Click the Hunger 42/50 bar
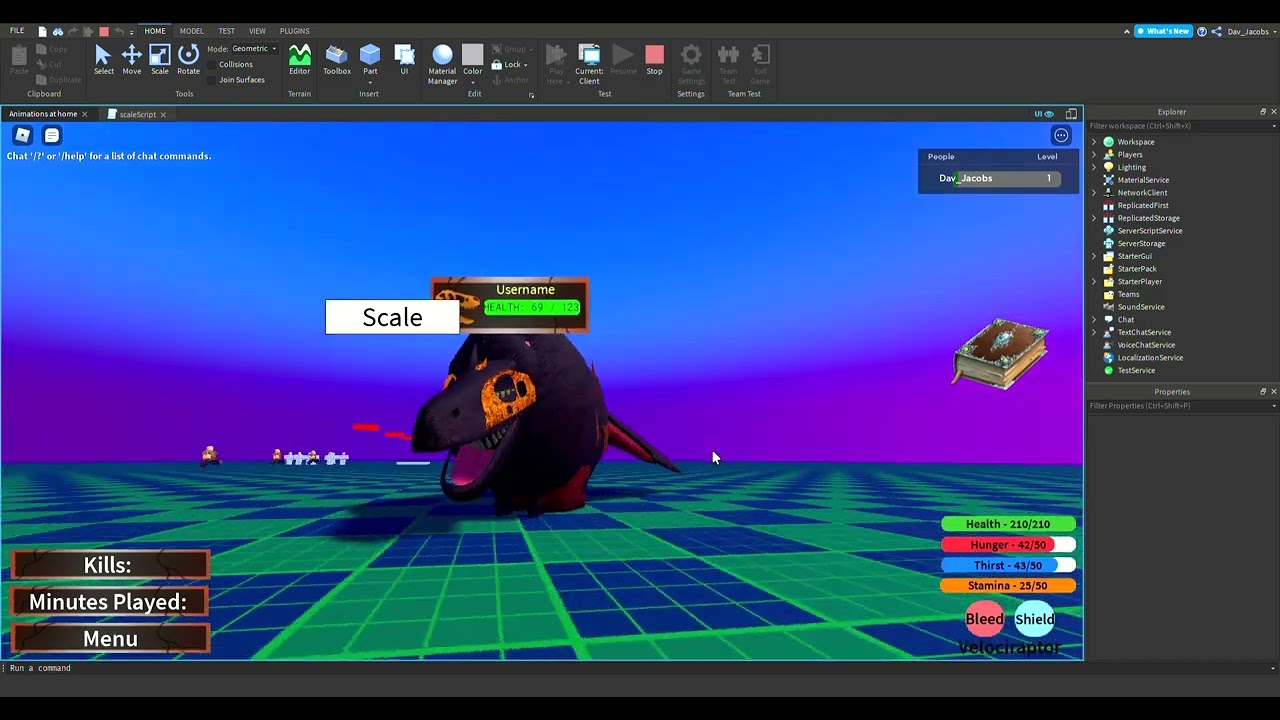 tap(1008, 545)
